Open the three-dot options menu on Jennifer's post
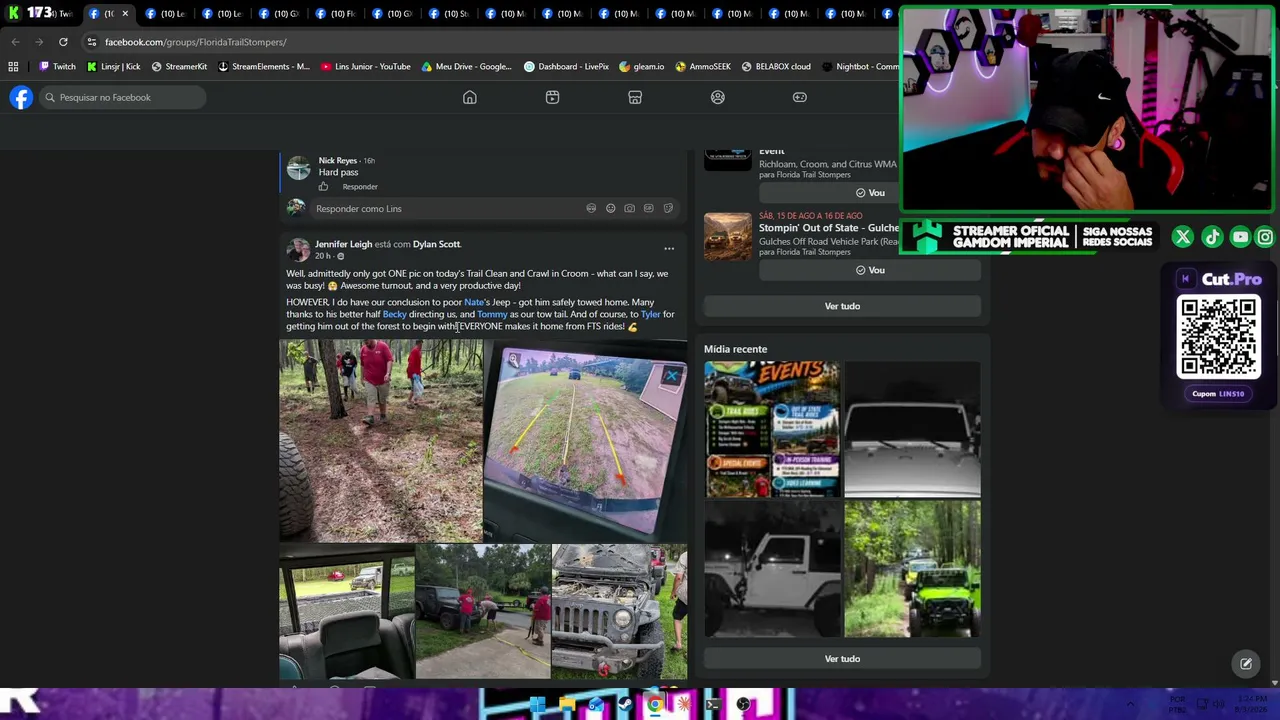 pyautogui.click(x=669, y=249)
